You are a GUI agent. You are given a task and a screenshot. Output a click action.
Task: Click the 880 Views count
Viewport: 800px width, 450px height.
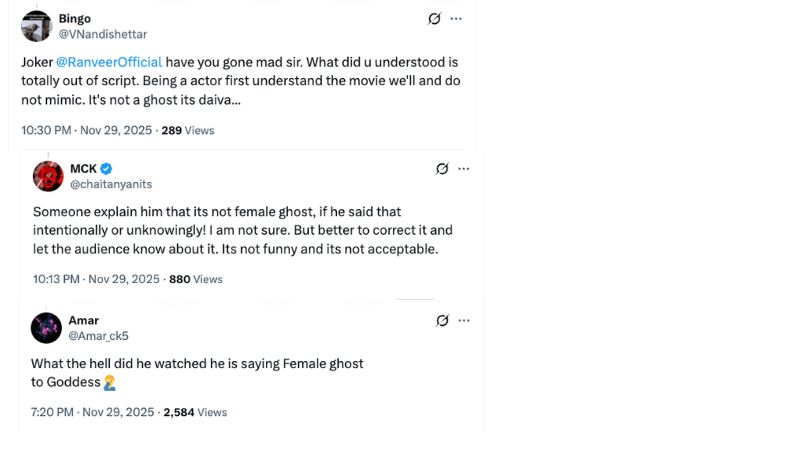click(x=195, y=279)
